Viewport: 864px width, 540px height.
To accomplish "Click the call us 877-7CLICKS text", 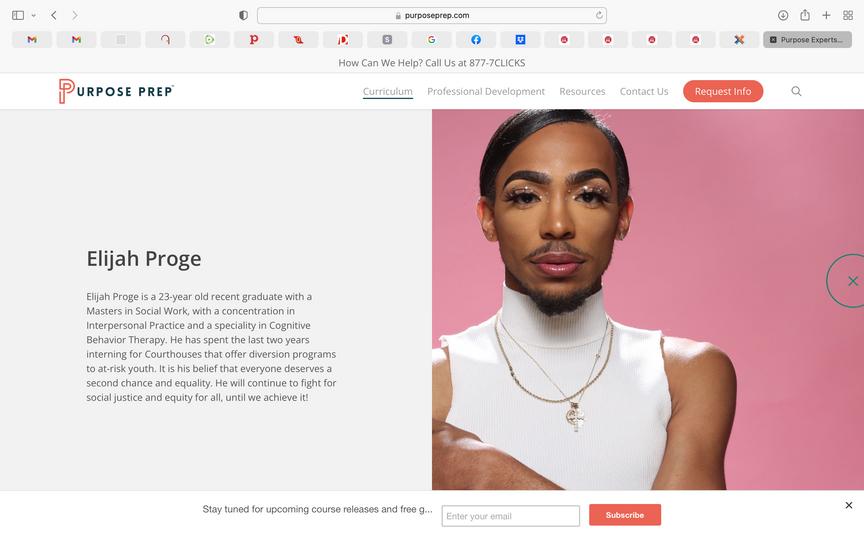I will tap(431, 63).
